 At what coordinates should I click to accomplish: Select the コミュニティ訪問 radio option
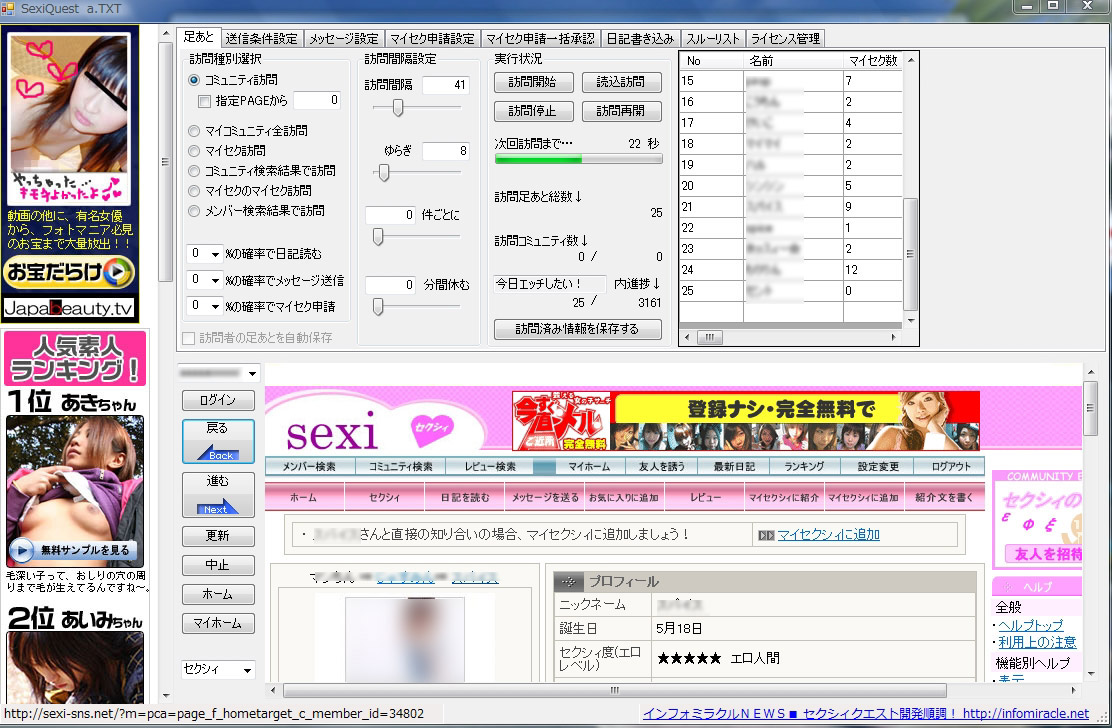194,80
